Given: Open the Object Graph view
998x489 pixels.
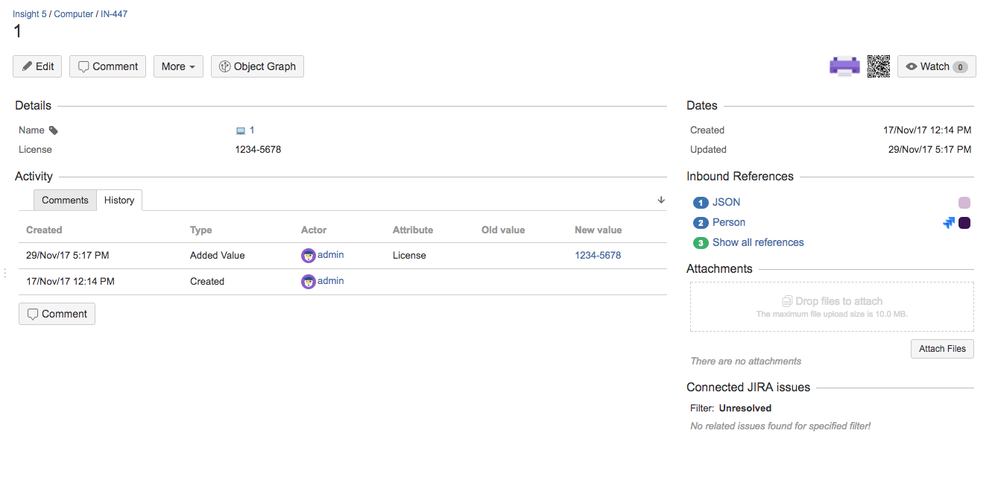Looking at the screenshot, I should tap(257, 67).
